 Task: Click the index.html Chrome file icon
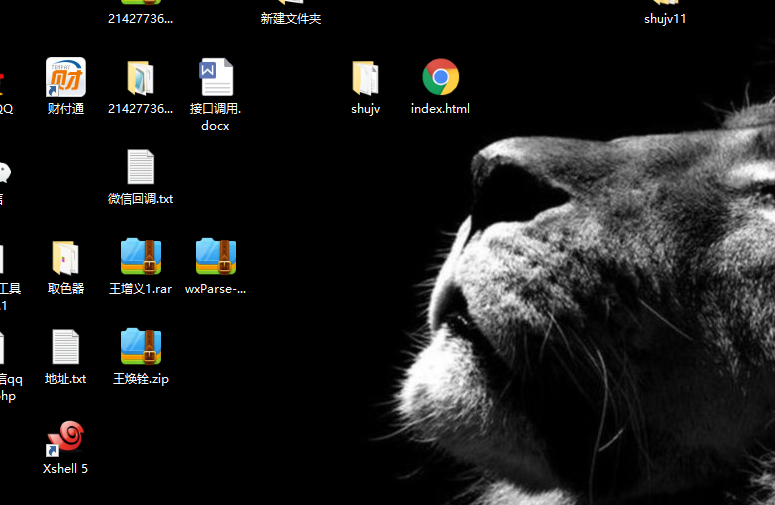coord(440,78)
